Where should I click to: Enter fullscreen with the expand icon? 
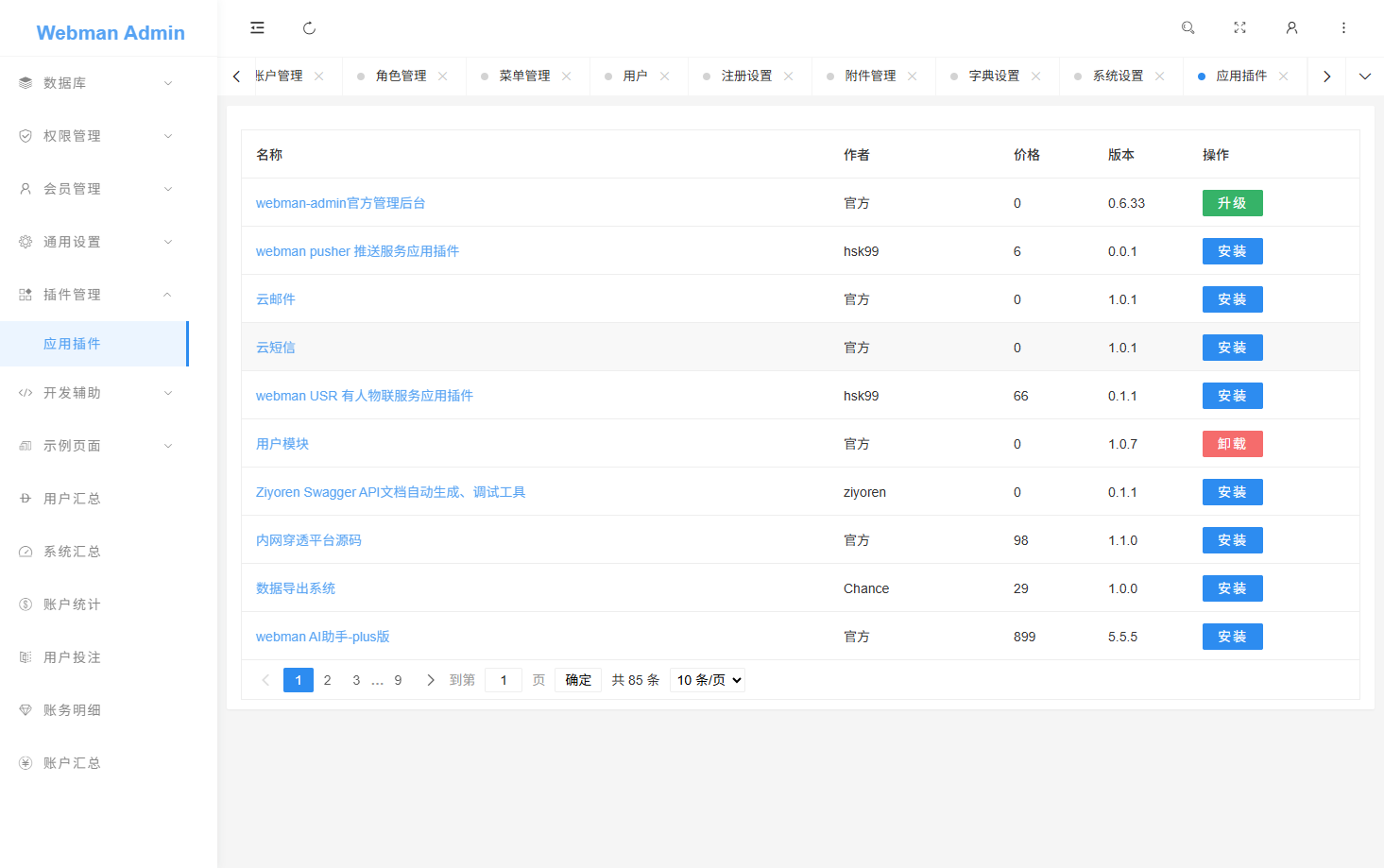[1239, 28]
